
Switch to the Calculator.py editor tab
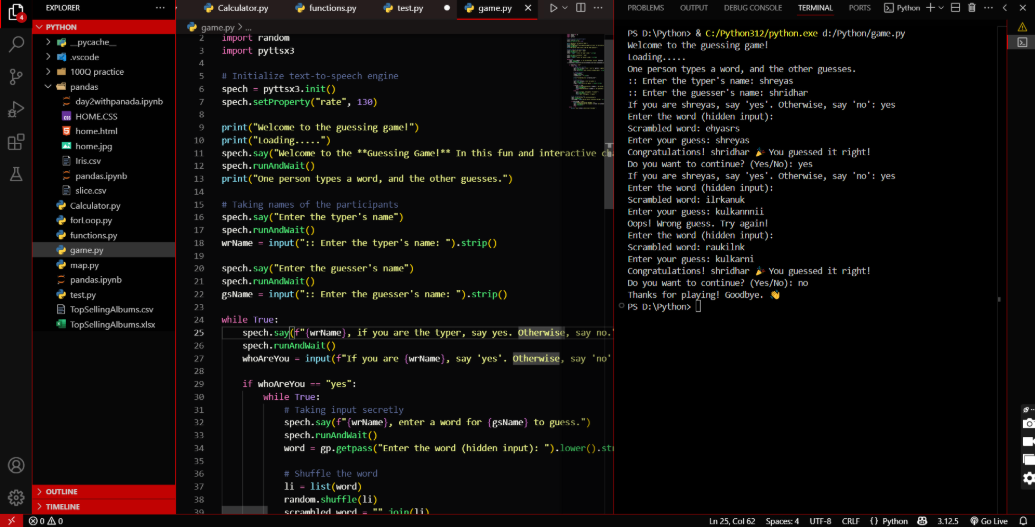point(242,8)
